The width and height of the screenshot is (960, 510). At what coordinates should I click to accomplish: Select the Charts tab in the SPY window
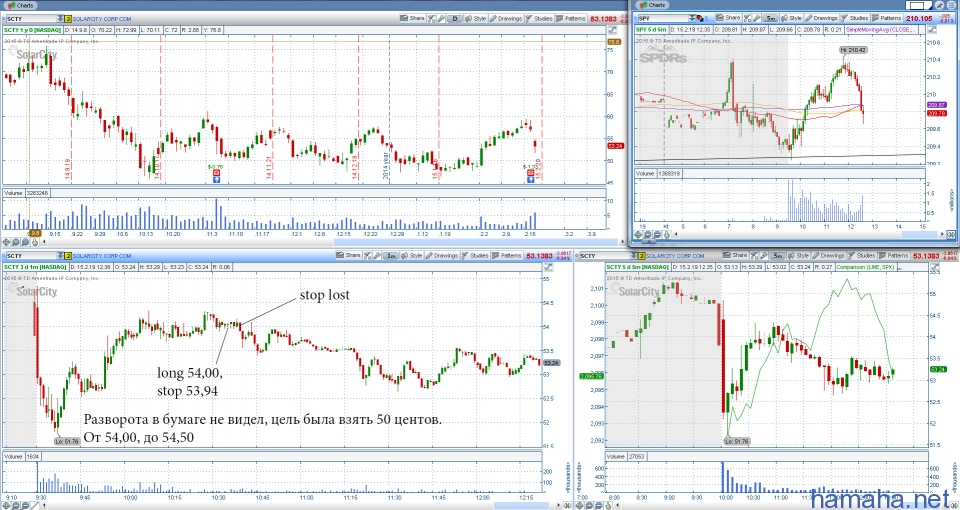(652, 5)
